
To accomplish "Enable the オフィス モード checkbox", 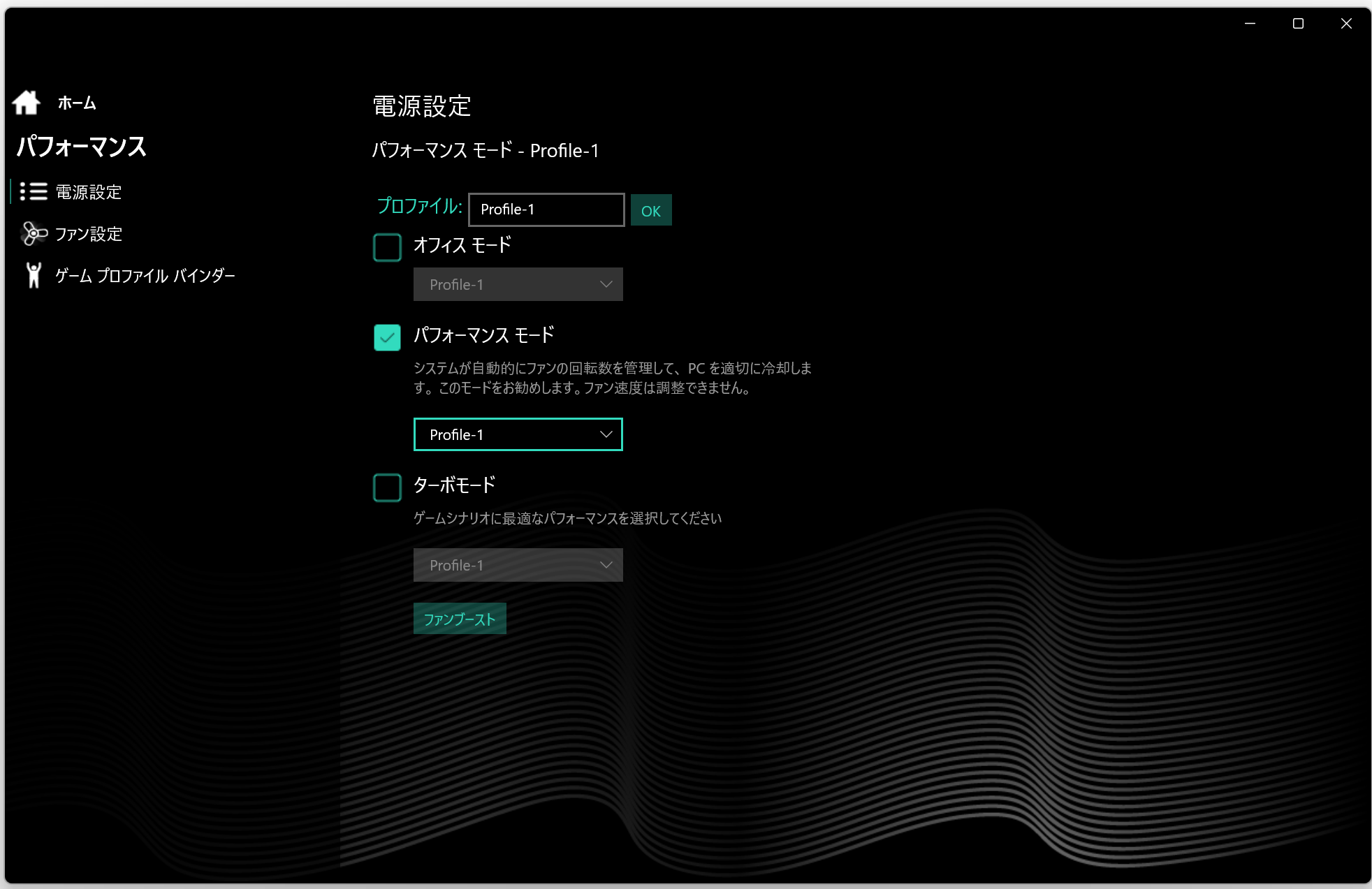I will 387,247.
